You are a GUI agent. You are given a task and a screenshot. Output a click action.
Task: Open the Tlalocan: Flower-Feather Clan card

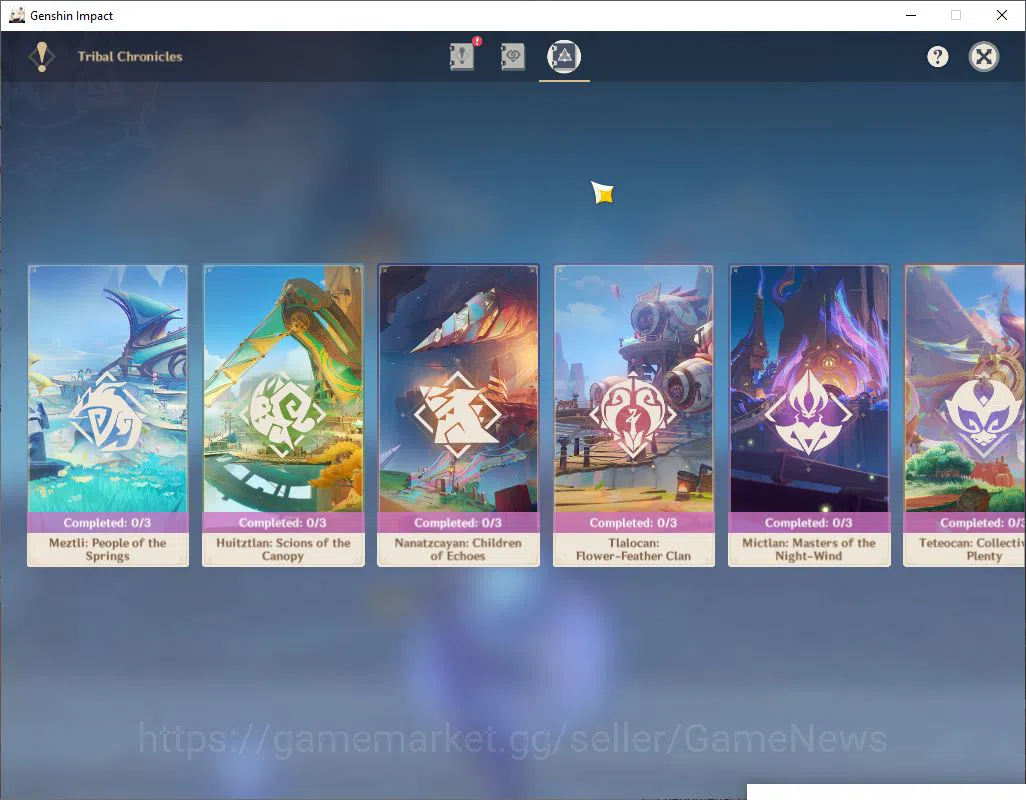[x=634, y=415]
